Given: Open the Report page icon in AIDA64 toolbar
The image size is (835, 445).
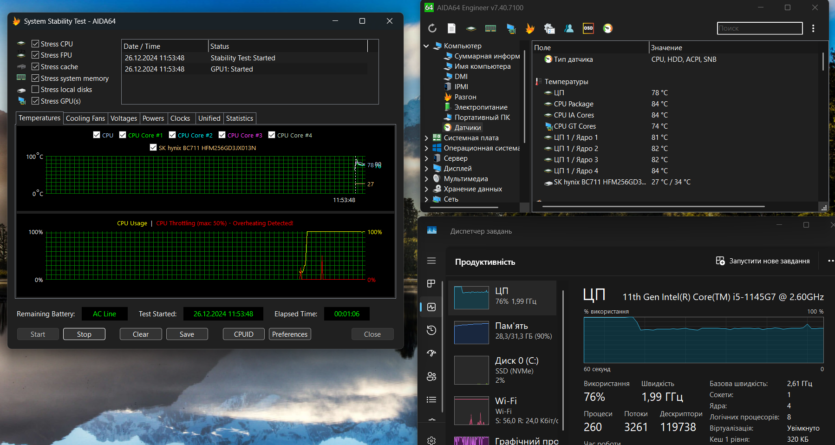Looking at the screenshot, I should (451, 28).
